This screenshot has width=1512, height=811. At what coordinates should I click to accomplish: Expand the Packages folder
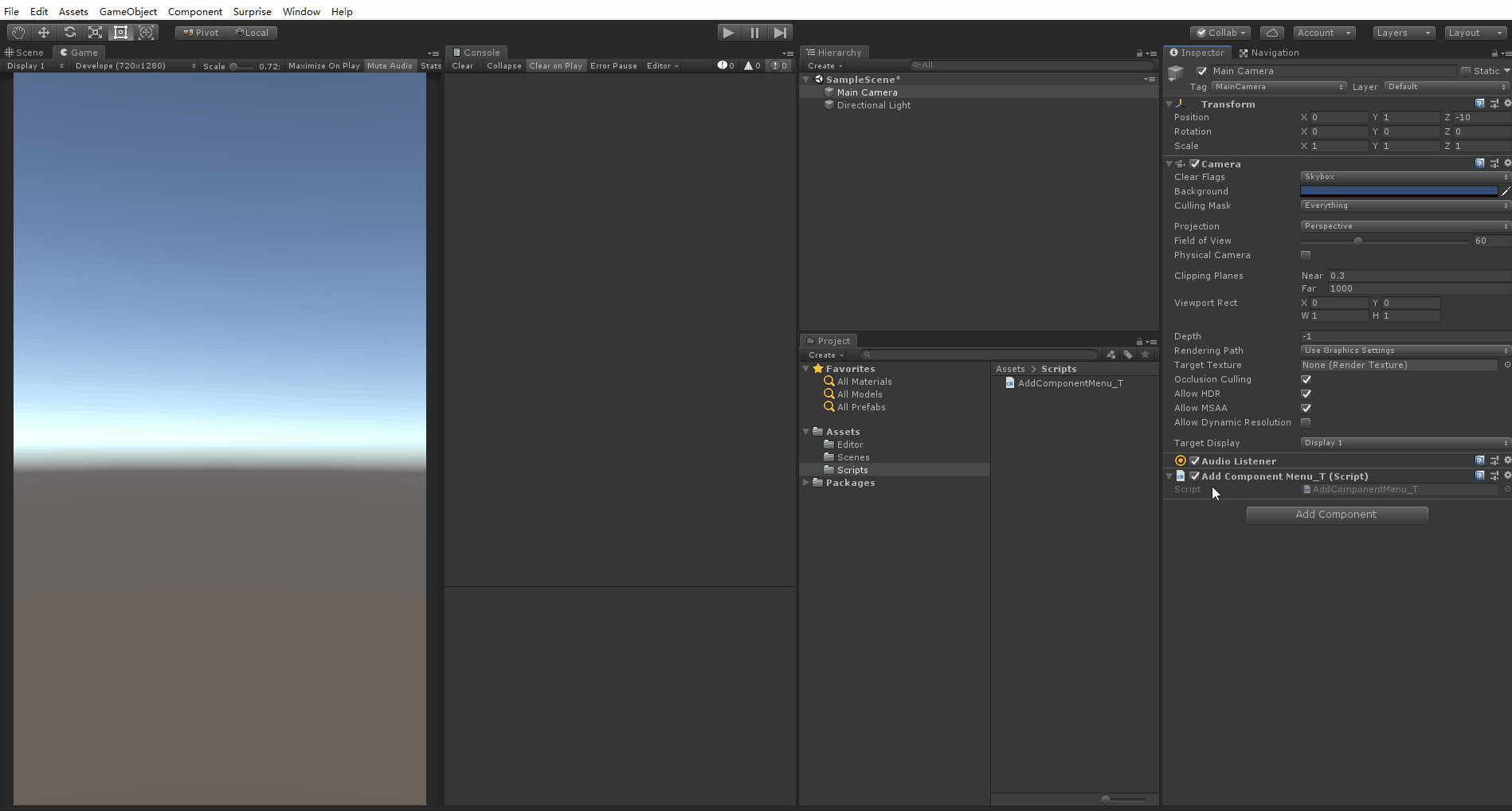[806, 483]
